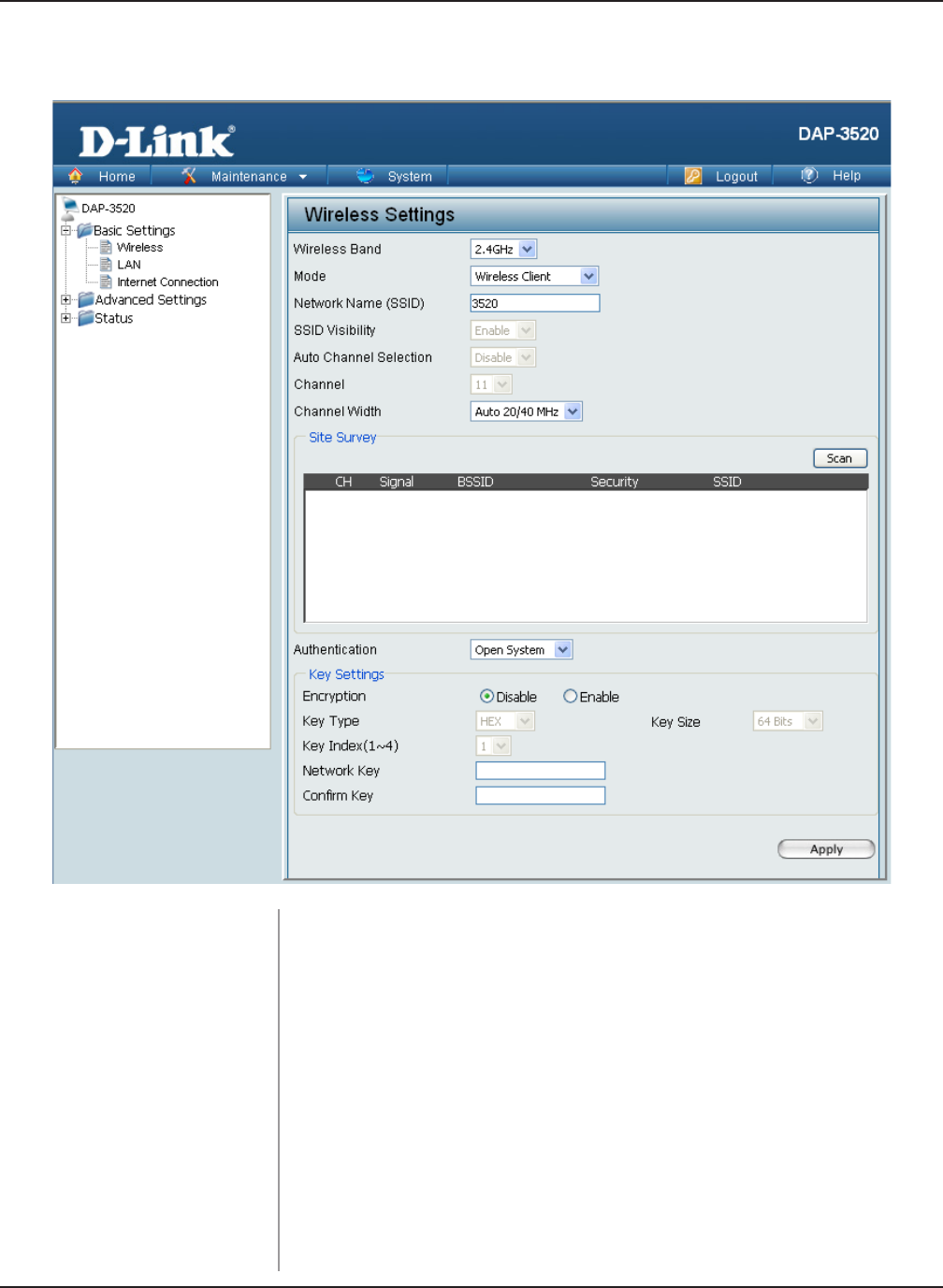Click the Confirm Key input field
The height and width of the screenshot is (1288, 943).
tap(540, 795)
